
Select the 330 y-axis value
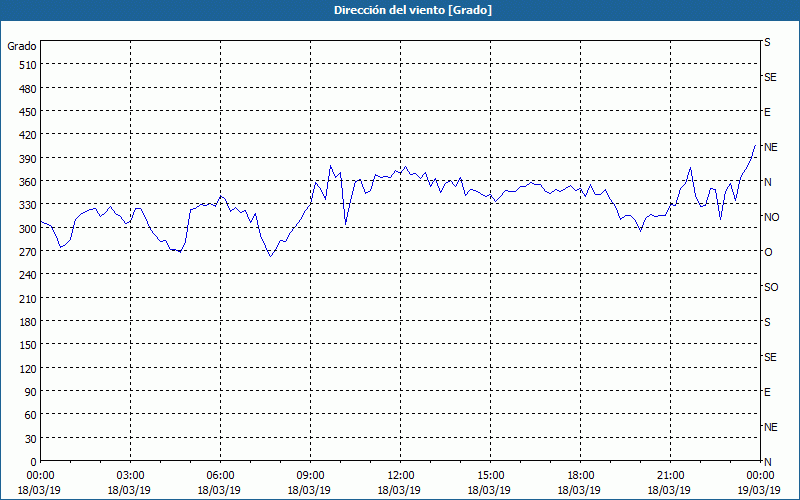(x=29, y=205)
